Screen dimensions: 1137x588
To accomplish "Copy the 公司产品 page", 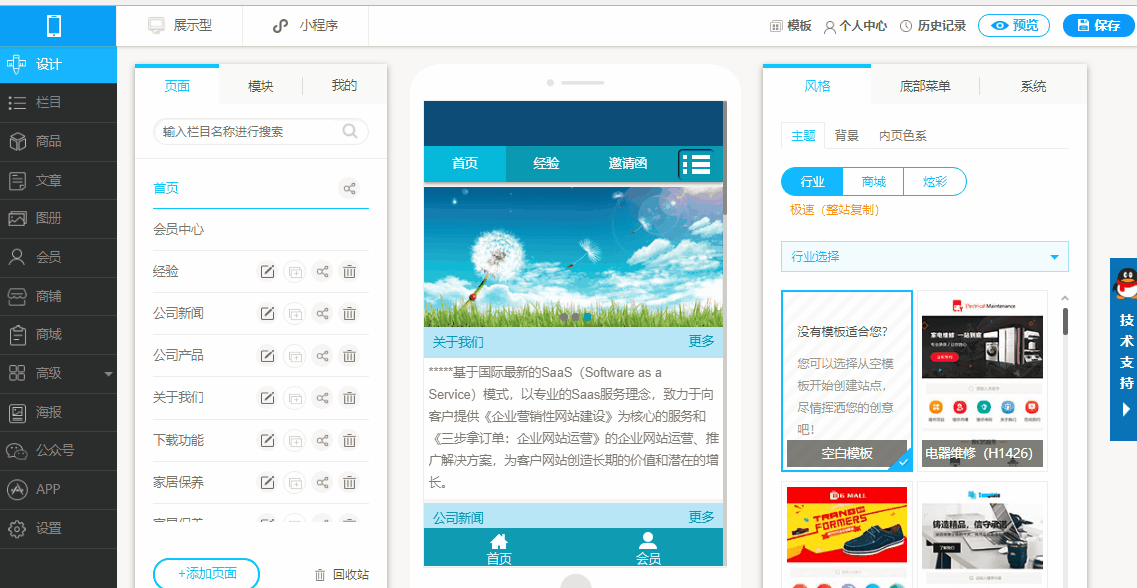I will pyautogui.click(x=294, y=356).
